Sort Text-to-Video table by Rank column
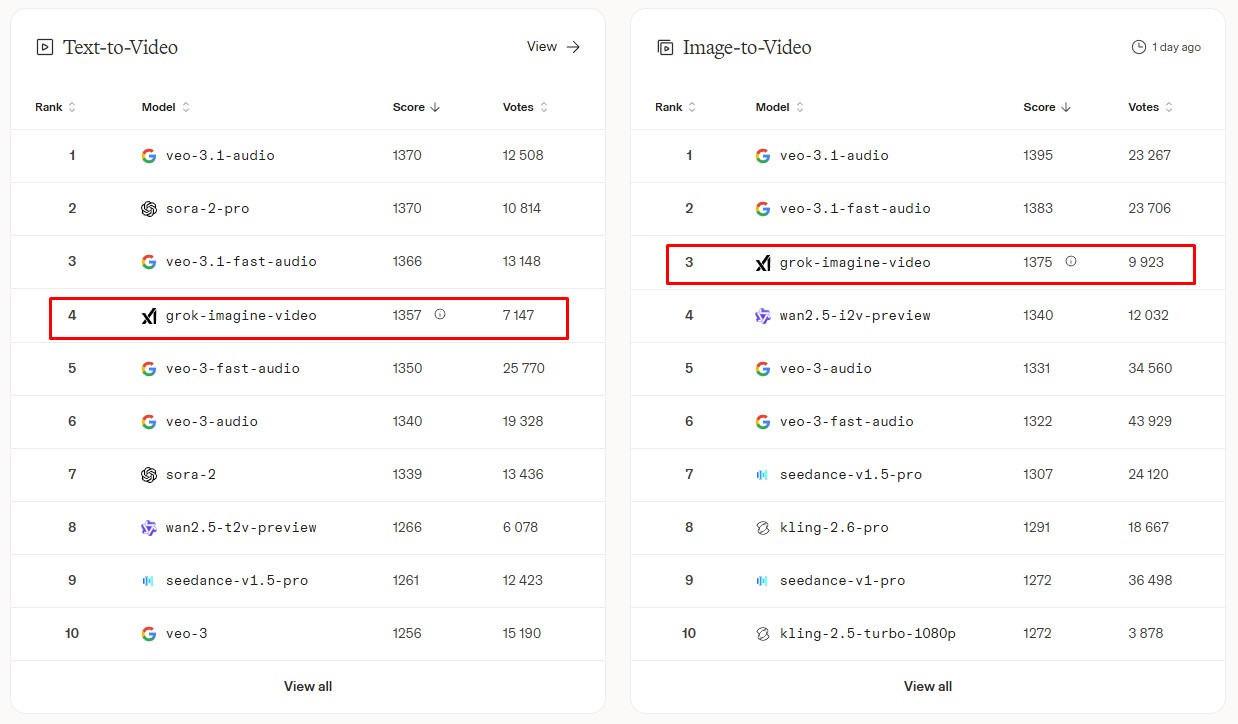 [x=55, y=107]
